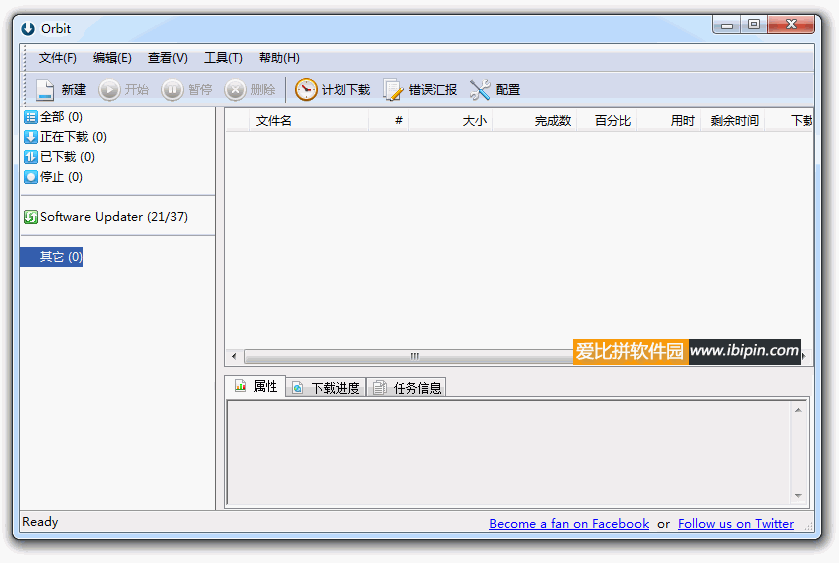The height and width of the screenshot is (563, 839).
Task: Click the 开始 start play icon
Action: tap(109, 89)
